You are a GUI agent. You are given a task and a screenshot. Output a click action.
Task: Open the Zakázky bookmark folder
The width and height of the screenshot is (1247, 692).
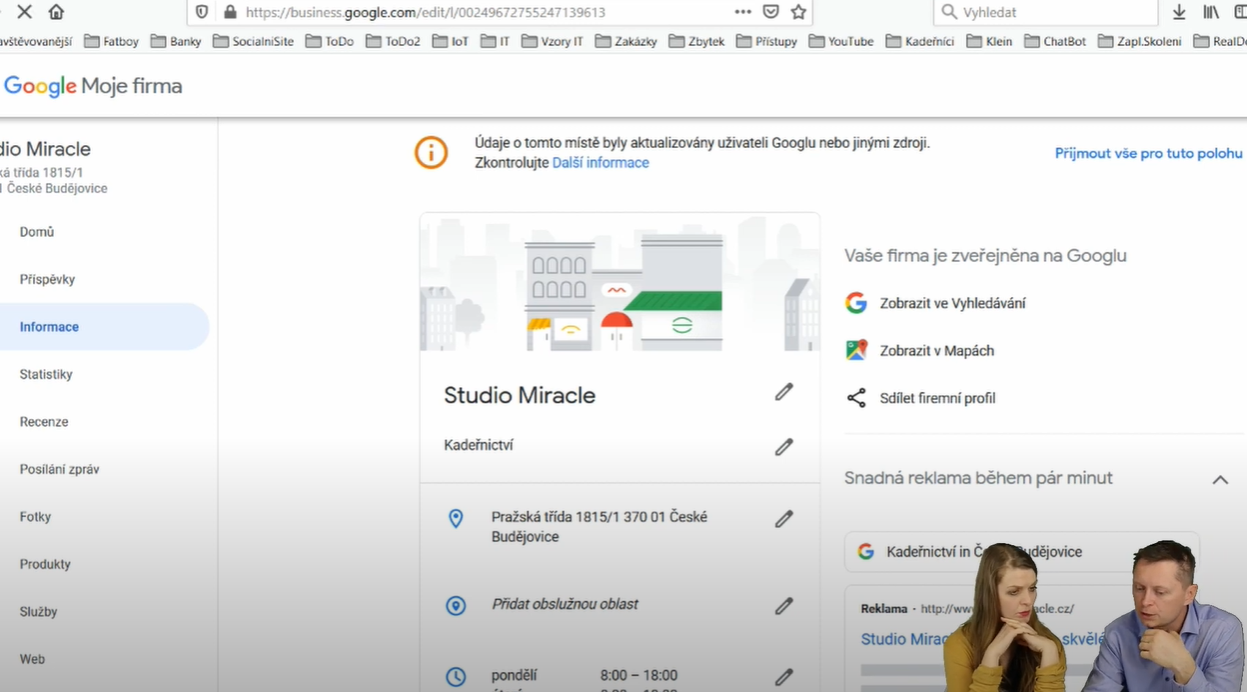(625, 41)
